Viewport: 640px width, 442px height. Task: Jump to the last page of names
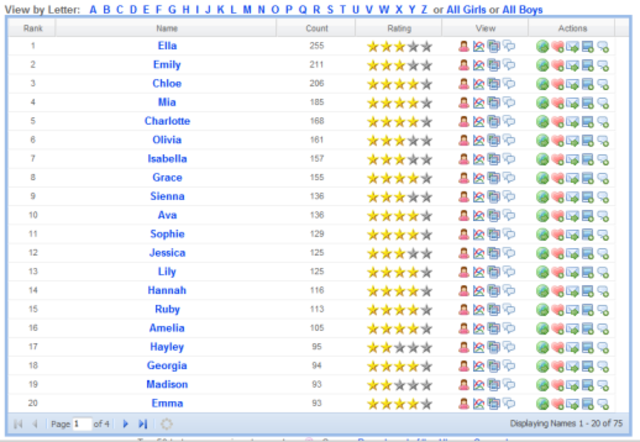142,424
